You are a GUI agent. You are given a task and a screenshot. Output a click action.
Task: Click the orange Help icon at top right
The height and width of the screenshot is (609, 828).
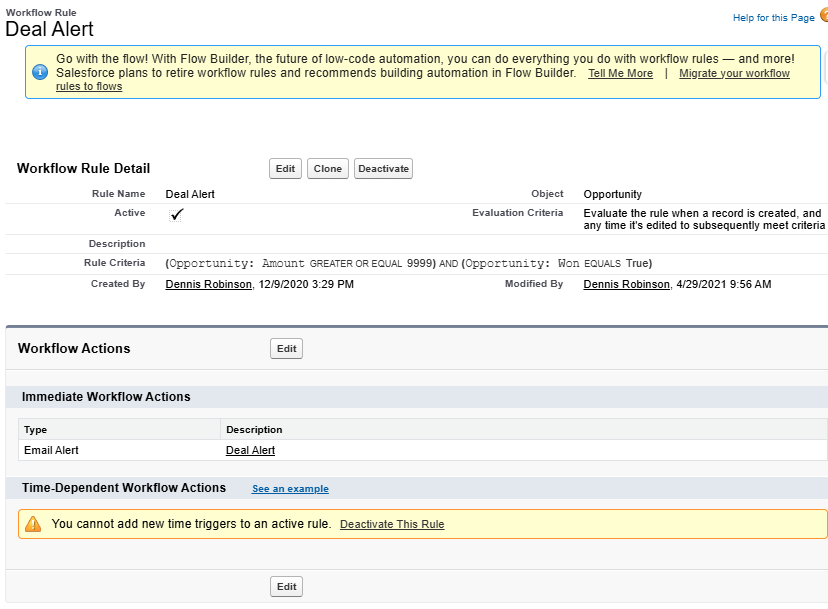tap(823, 17)
